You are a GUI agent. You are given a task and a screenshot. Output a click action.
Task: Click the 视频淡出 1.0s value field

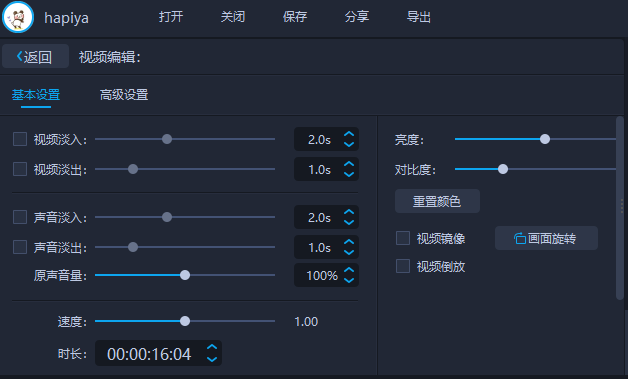[x=326, y=169]
